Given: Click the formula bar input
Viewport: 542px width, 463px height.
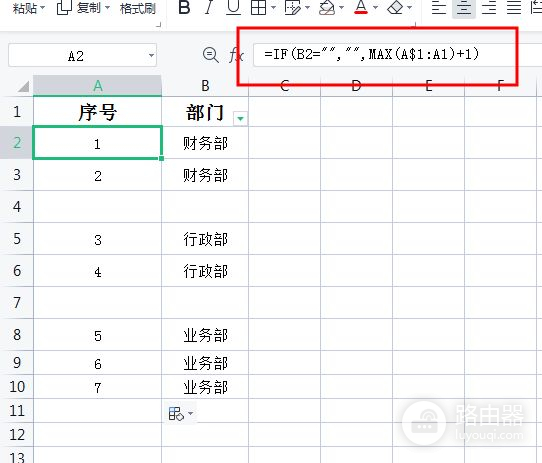Looking at the screenshot, I should click(398, 55).
